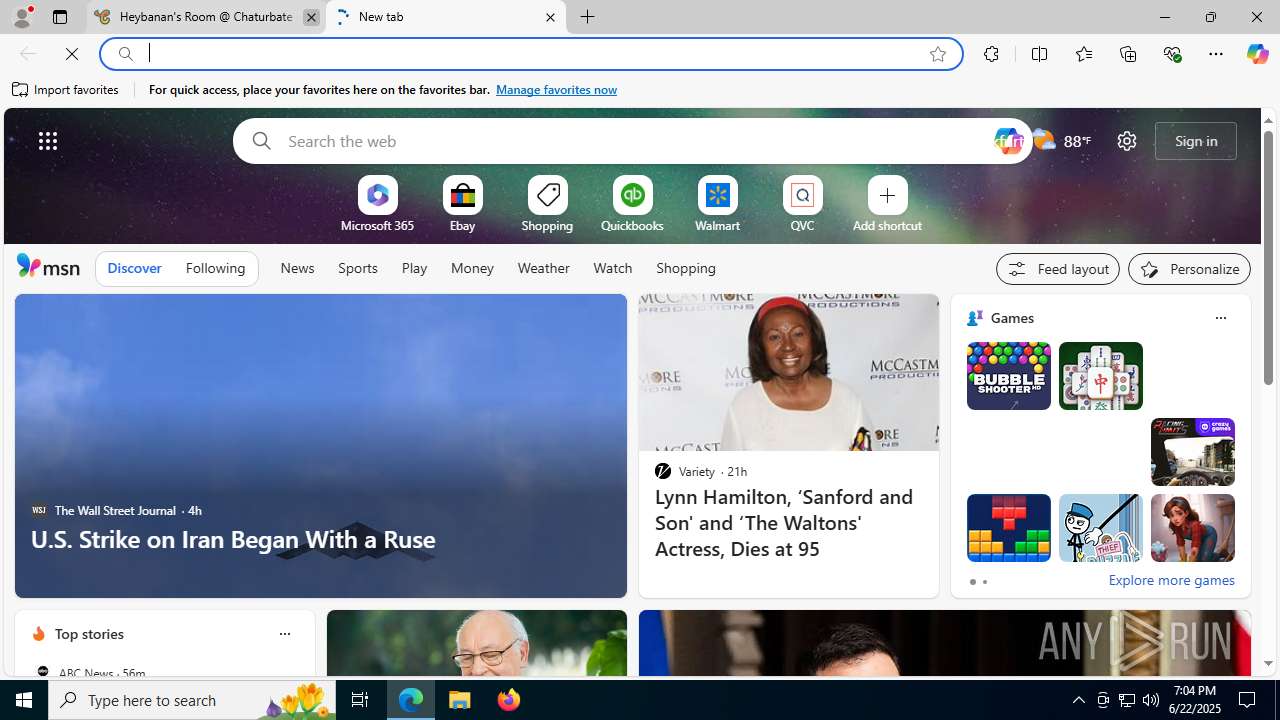Image resolution: width=1280 pixels, height=720 pixels.
Task: Open the Edge profile icon
Action: (x=21, y=17)
